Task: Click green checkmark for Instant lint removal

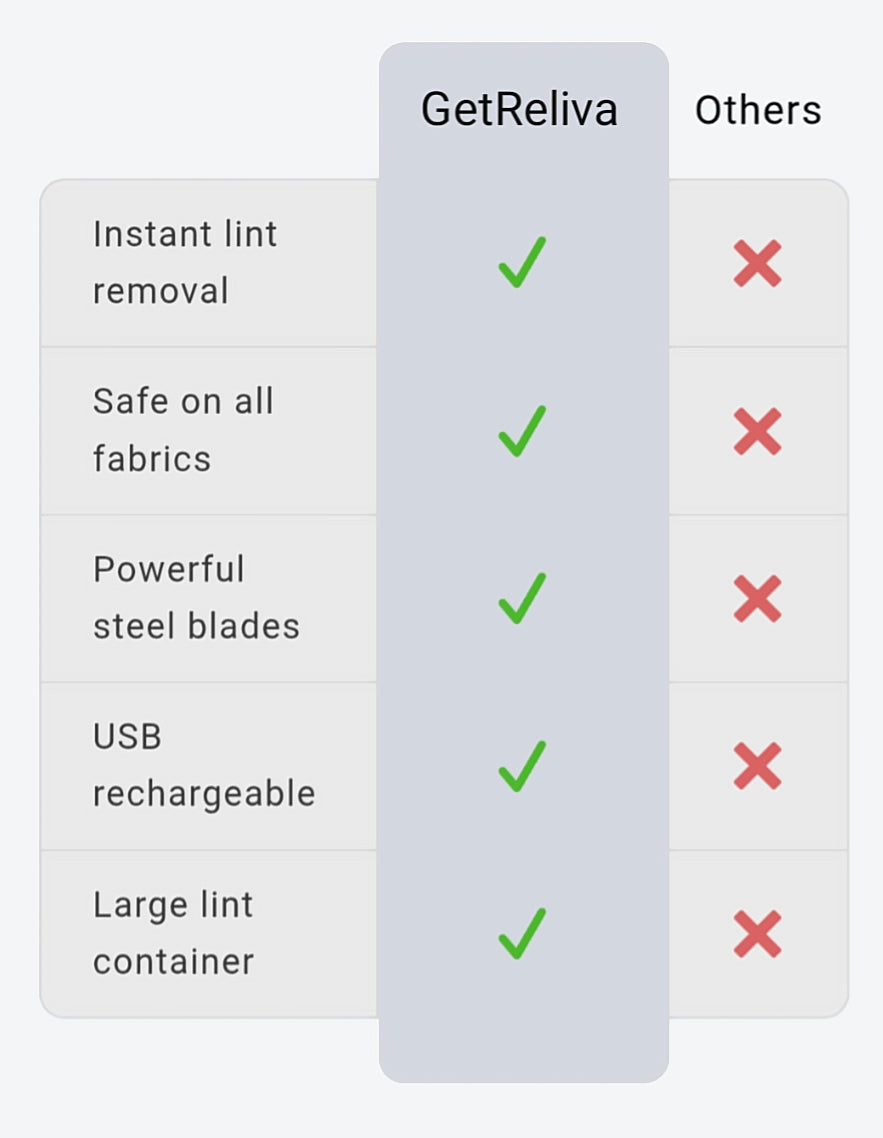Action: (522, 263)
